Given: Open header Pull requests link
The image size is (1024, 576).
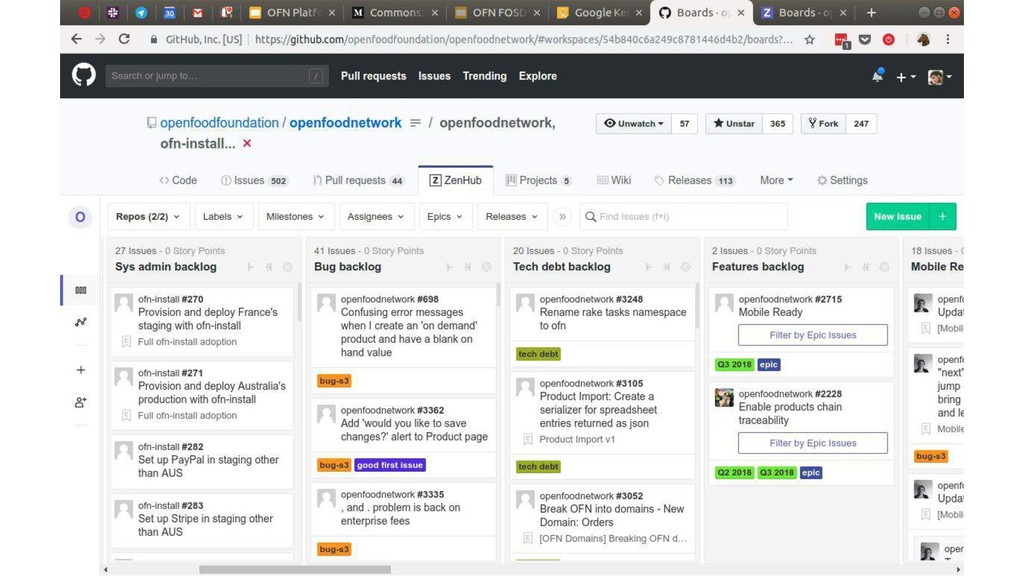Looking at the screenshot, I should point(374,76).
